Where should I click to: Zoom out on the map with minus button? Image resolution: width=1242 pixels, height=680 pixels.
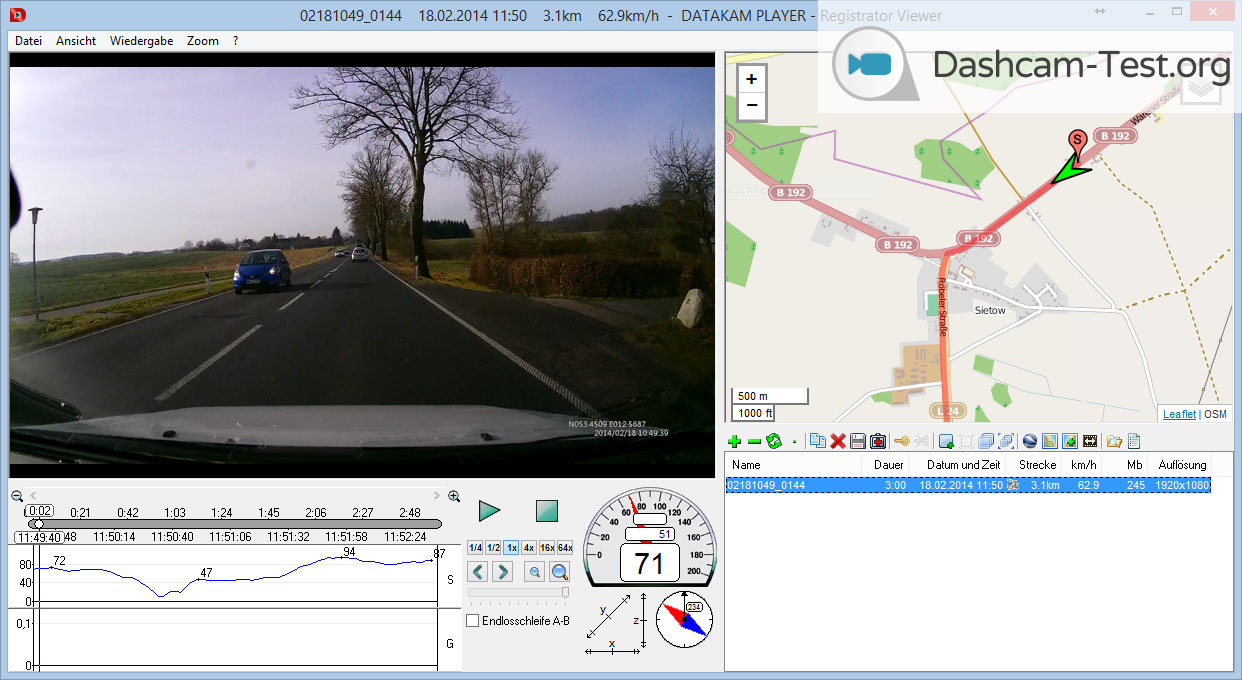(752, 106)
